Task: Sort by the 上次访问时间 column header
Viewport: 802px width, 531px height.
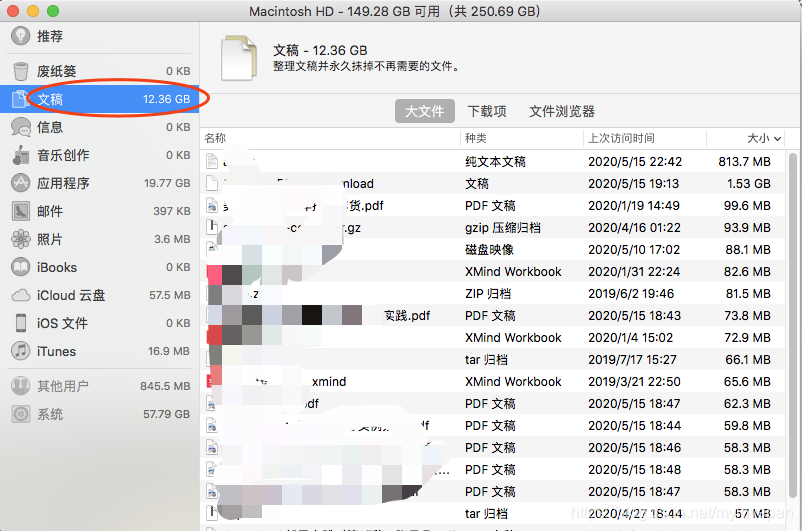Action: pos(621,138)
